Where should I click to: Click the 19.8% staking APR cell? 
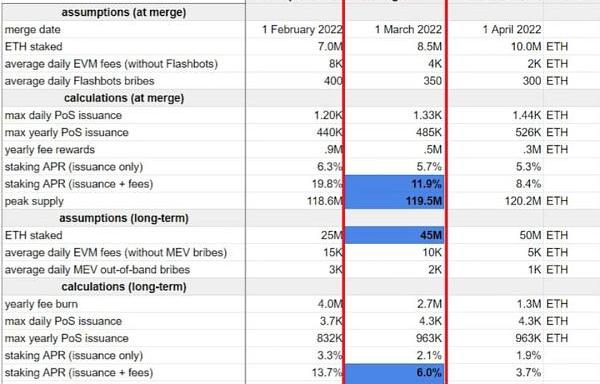[295, 184]
